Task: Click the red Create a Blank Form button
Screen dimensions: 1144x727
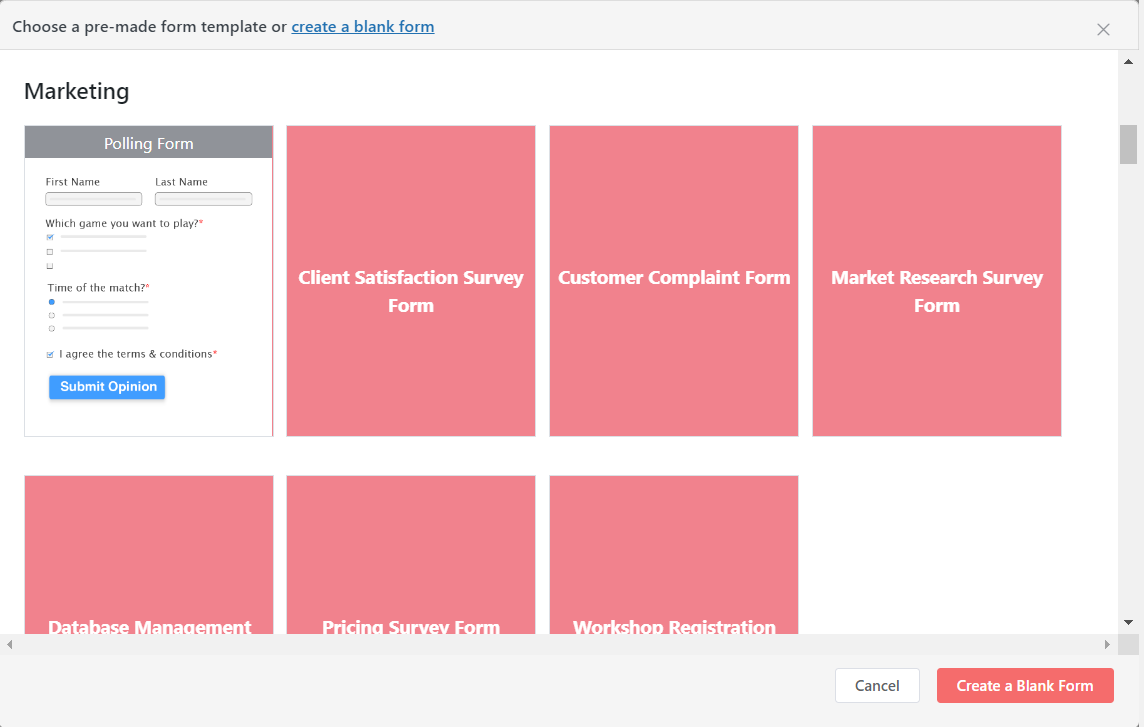Action: point(1025,685)
